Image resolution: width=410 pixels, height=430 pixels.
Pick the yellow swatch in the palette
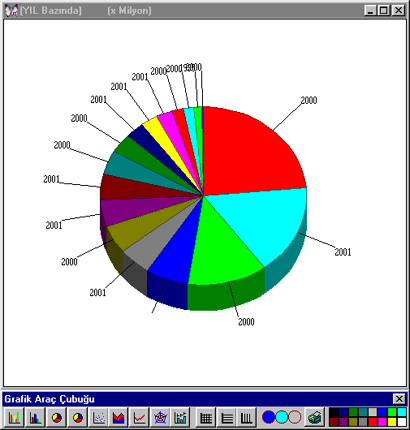point(392,422)
